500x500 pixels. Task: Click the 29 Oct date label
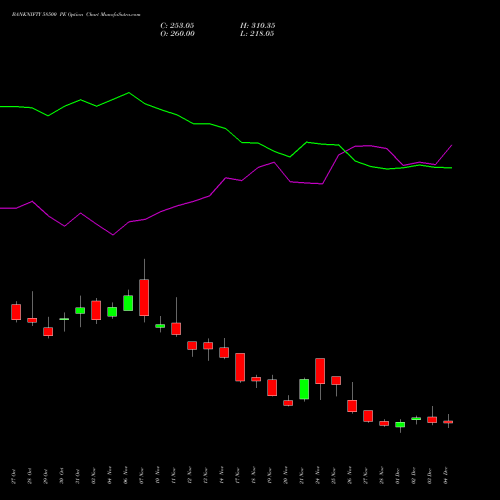click(45, 476)
